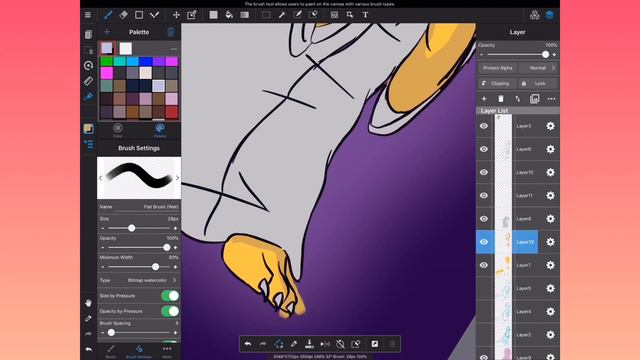This screenshot has height=360, width=640.
Task: Toggle visibility of Layer3
Action: click(484, 126)
